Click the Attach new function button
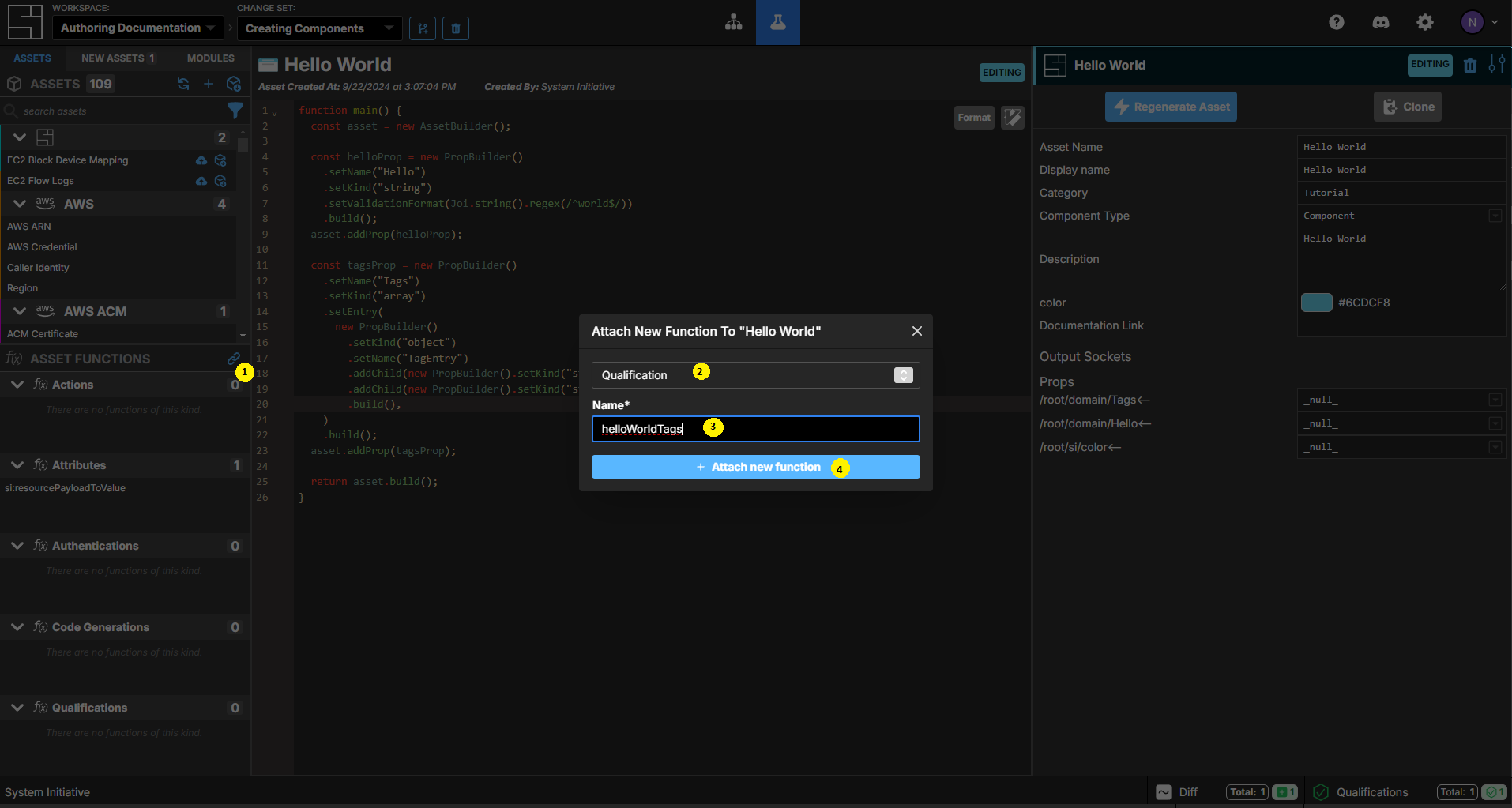Screen dimensions: 1512x808 click(x=756, y=467)
